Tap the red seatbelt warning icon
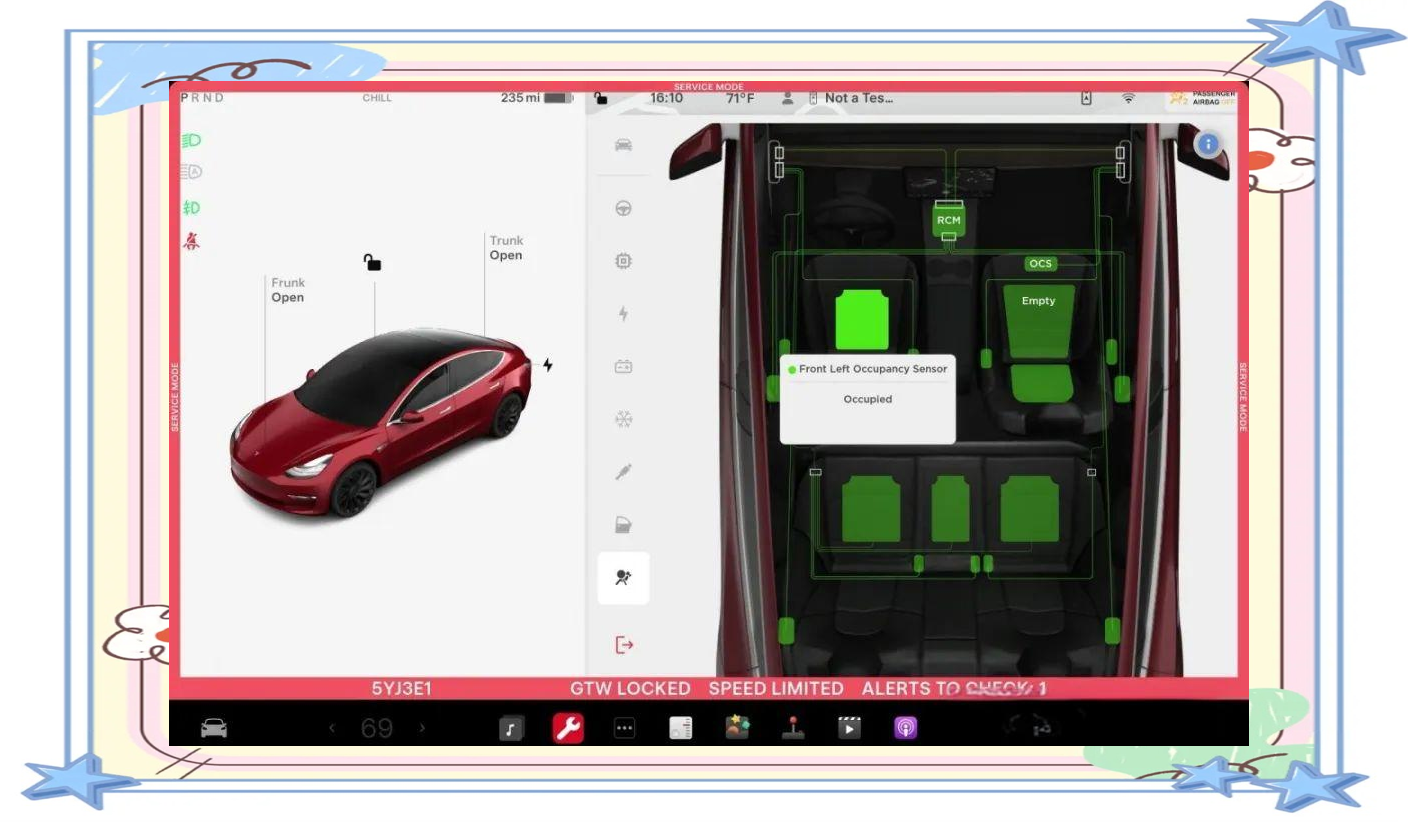 (190, 240)
